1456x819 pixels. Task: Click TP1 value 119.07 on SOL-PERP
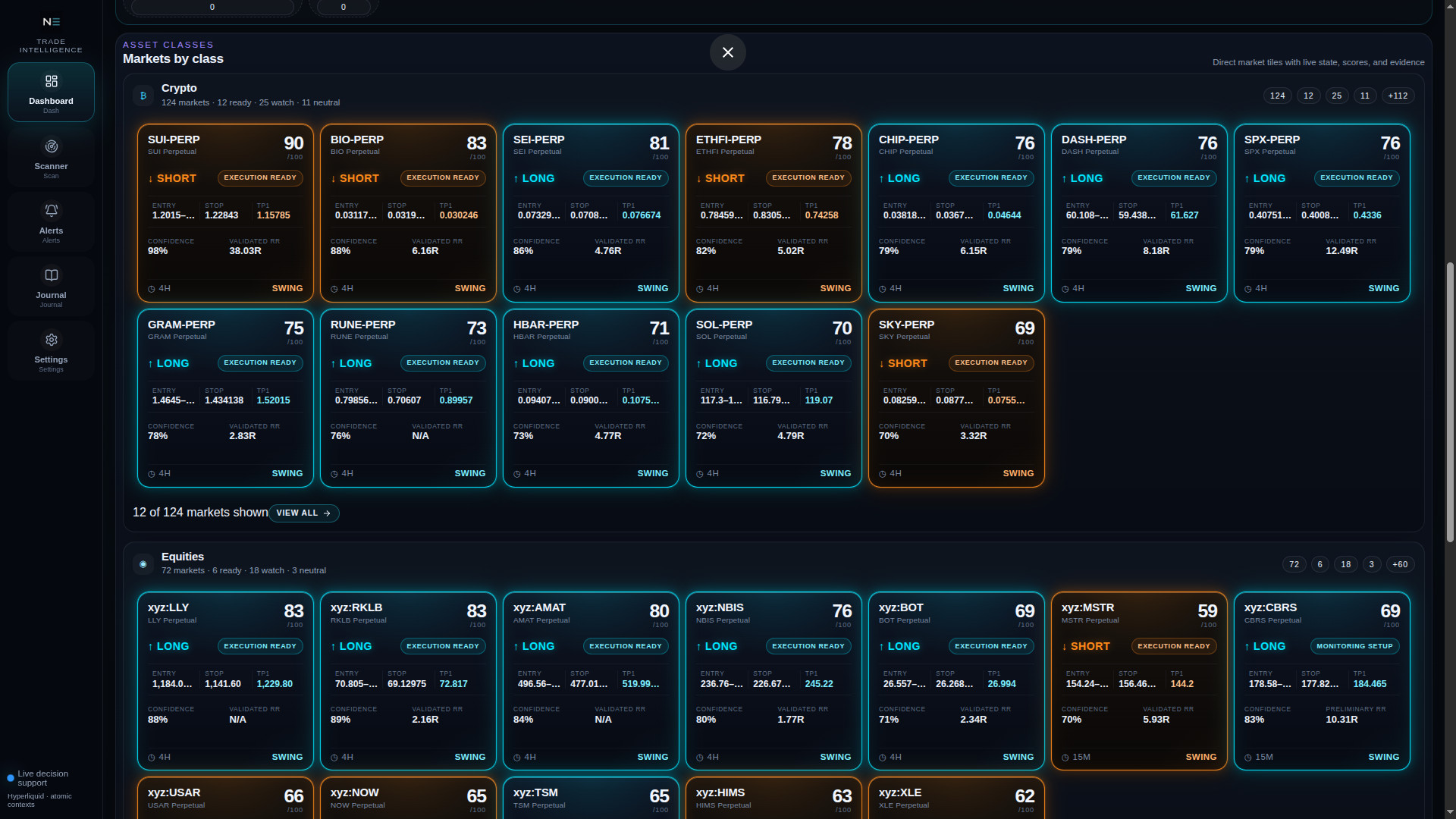818,400
